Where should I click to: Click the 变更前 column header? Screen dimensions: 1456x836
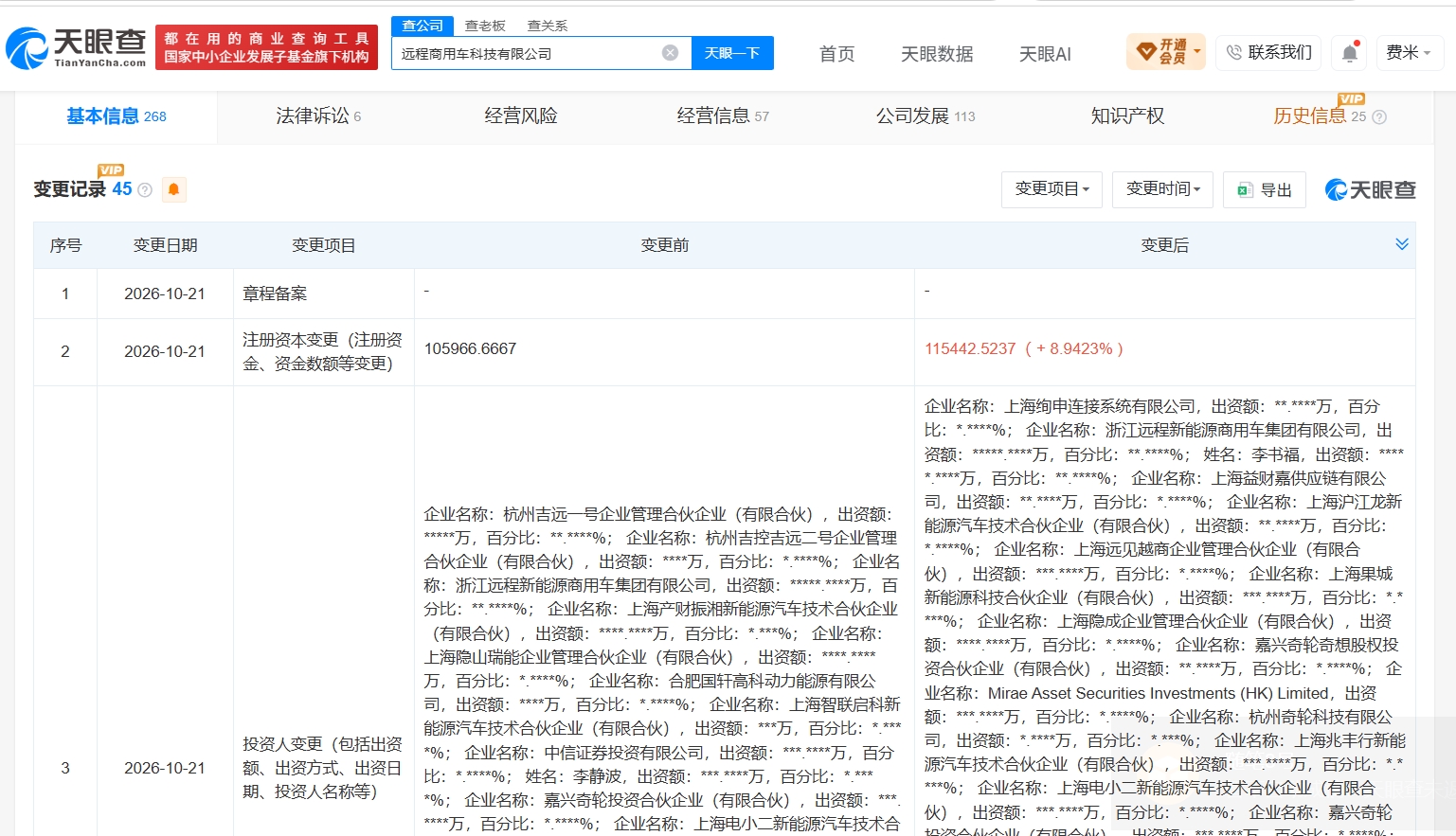[664, 245]
